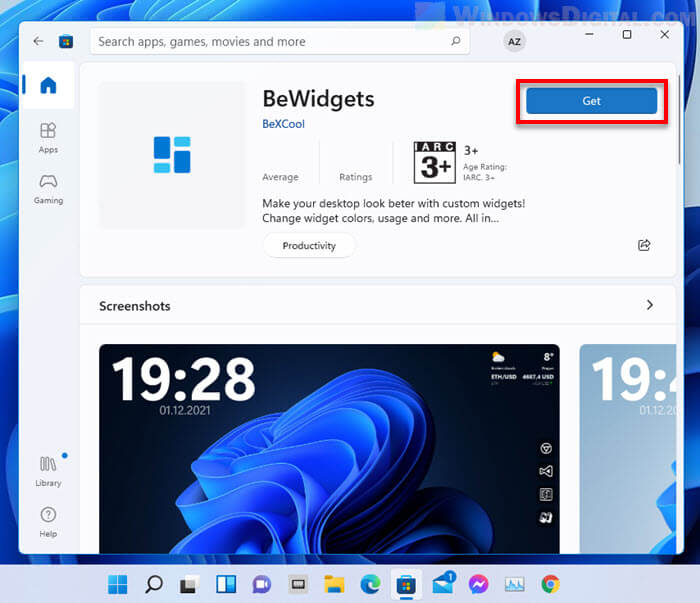Open Microsoft Store logo icon in header
700x603 pixels.
(66, 42)
